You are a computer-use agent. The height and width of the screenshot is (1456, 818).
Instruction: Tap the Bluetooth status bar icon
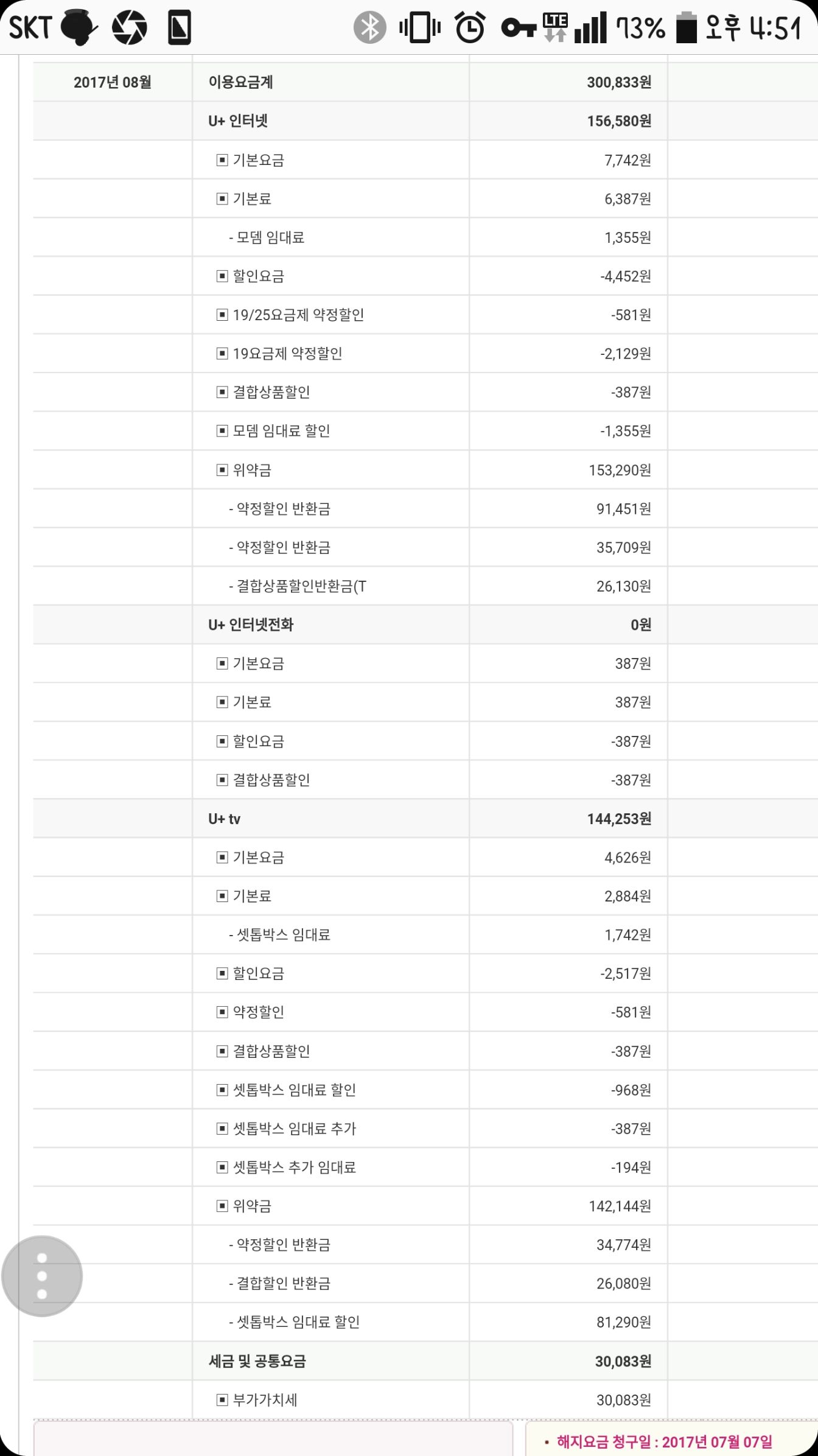(x=369, y=27)
